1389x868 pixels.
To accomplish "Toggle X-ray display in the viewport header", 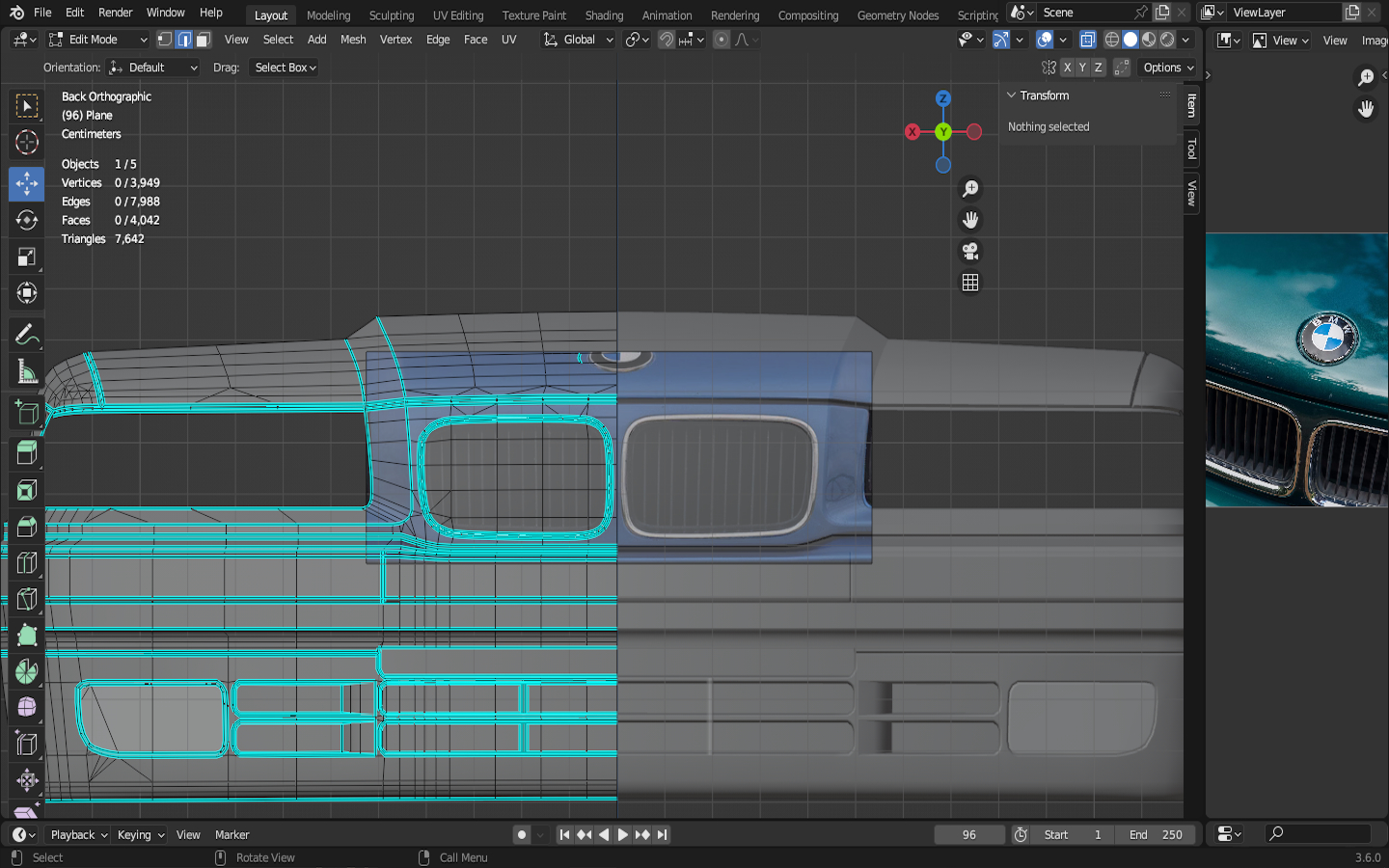I will pyautogui.click(x=1087, y=40).
